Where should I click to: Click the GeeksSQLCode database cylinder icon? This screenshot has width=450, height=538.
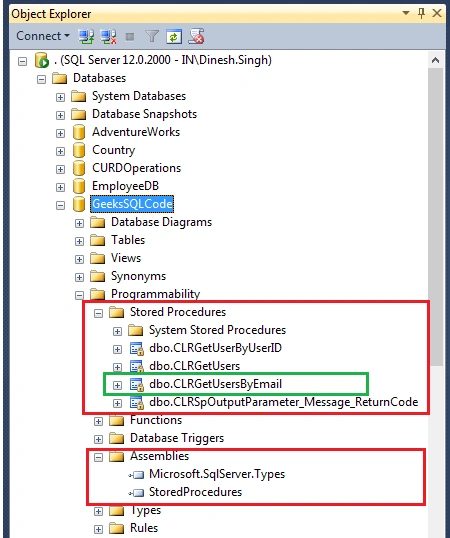(79, 204)
